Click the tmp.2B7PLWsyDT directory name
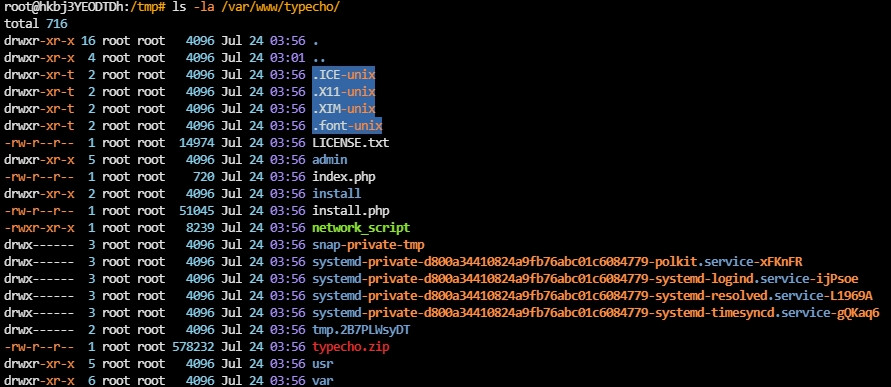 pos(361,330)
